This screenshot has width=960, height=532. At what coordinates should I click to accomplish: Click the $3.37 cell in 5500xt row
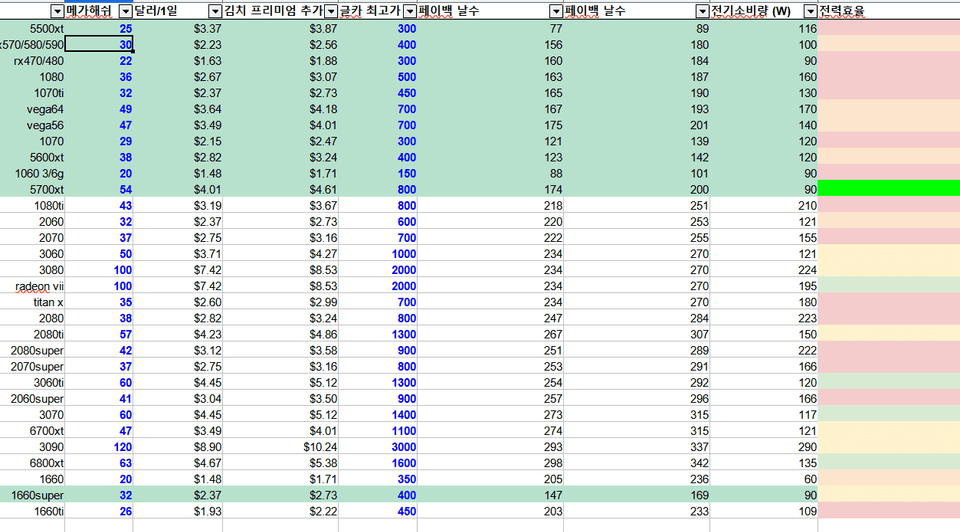(x=178, y=28)
